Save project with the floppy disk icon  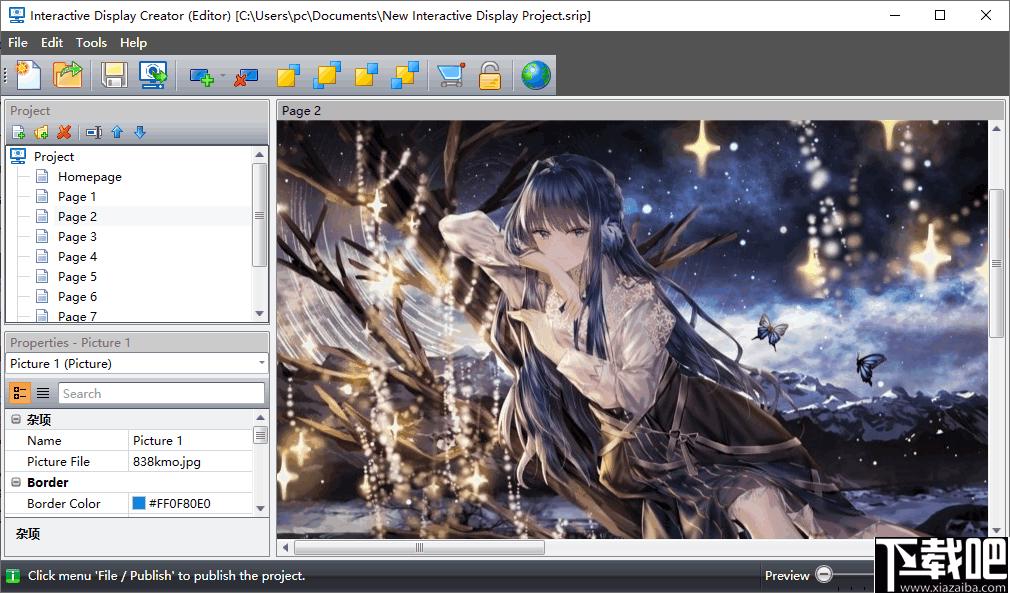pyautogui.click(x=114, y=75)
